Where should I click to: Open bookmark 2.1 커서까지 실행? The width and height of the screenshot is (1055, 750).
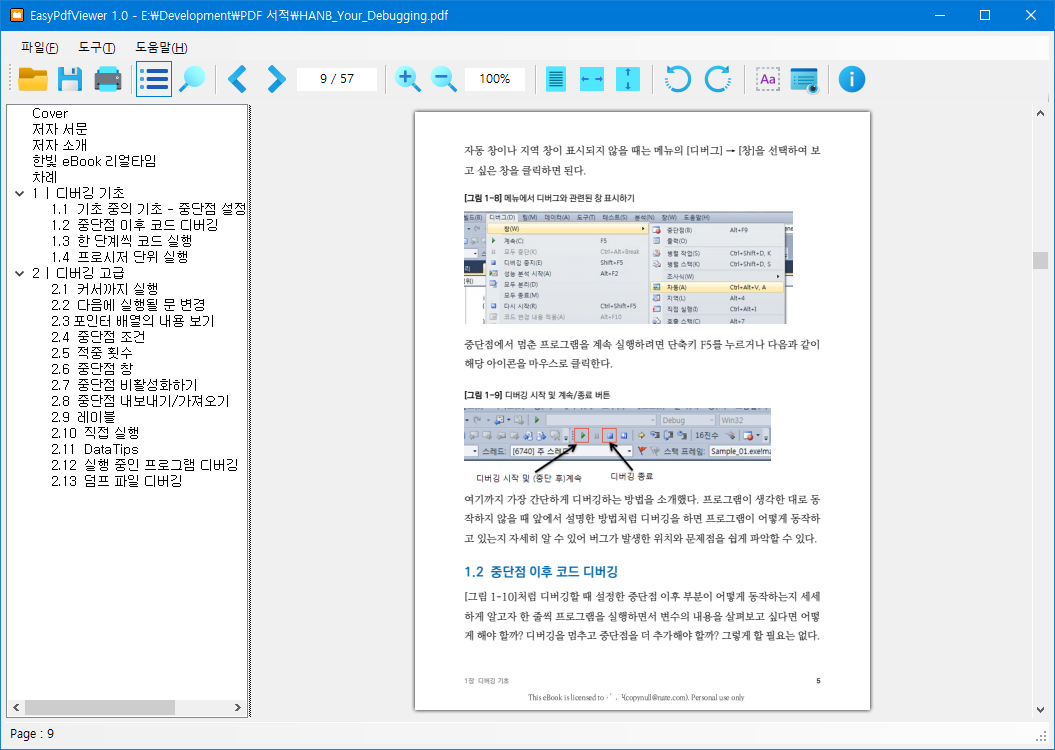tap(105, 289)
